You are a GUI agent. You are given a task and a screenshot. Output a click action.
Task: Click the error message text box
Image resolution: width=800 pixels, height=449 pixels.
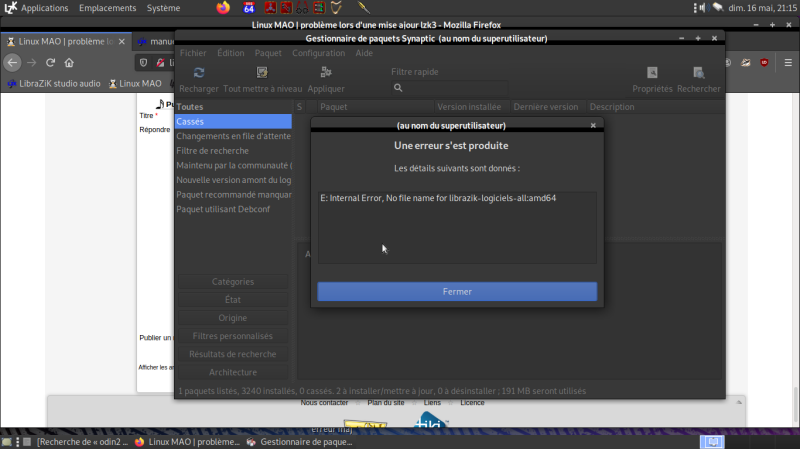click(x=457, y=228)
